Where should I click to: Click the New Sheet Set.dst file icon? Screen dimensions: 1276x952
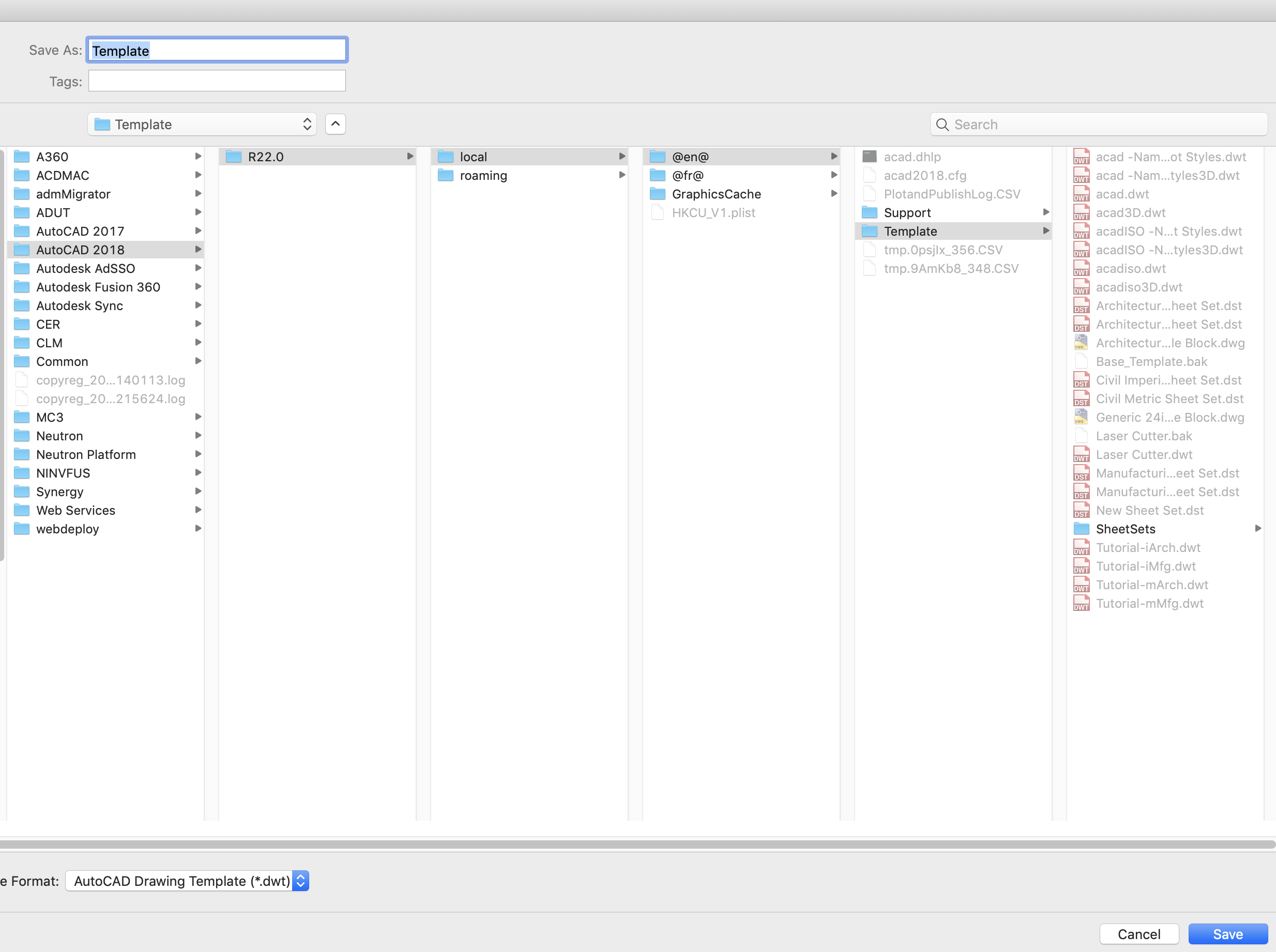[x=1081, y=511]
